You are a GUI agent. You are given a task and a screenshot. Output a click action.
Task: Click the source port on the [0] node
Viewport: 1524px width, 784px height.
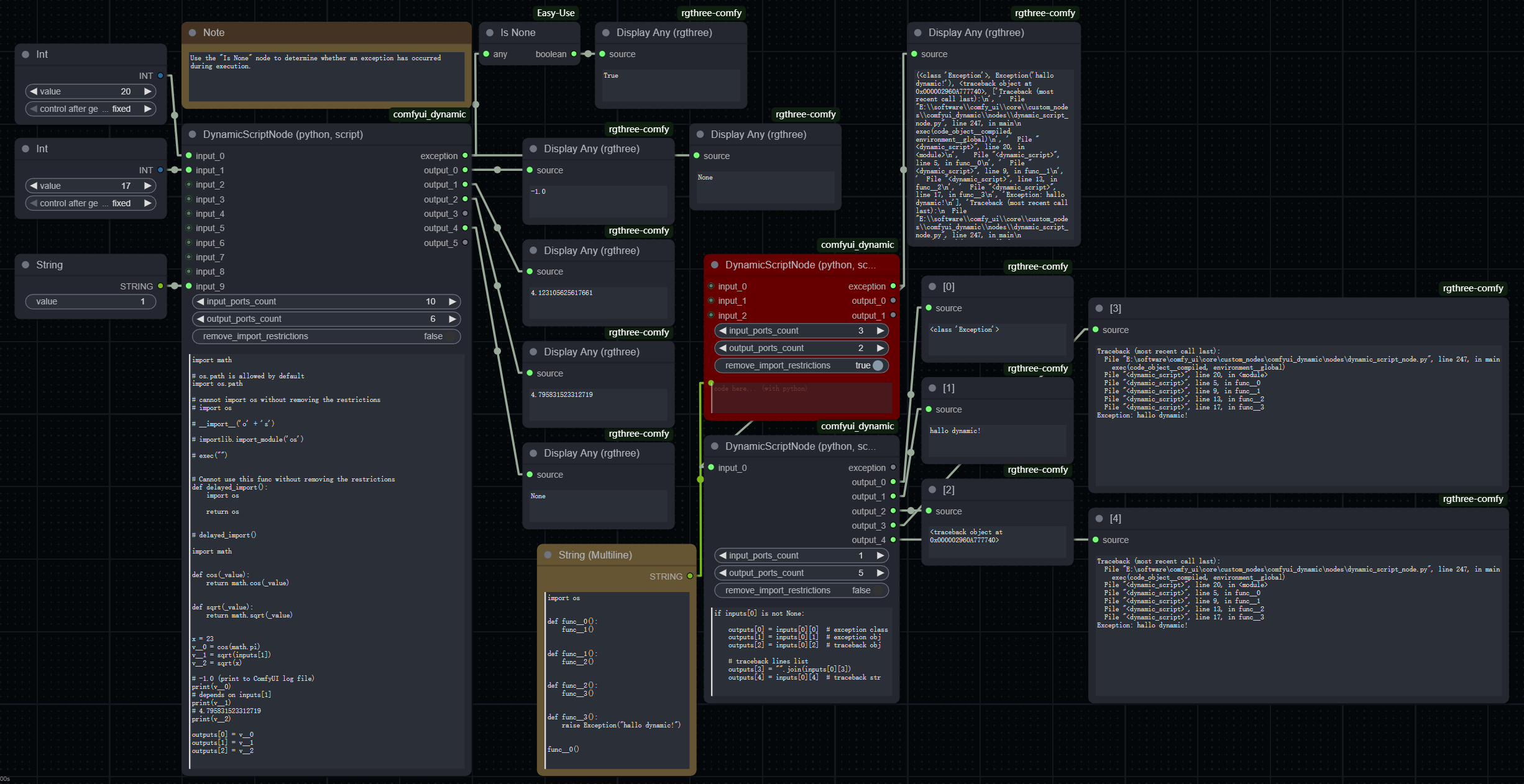click(929, 308)
